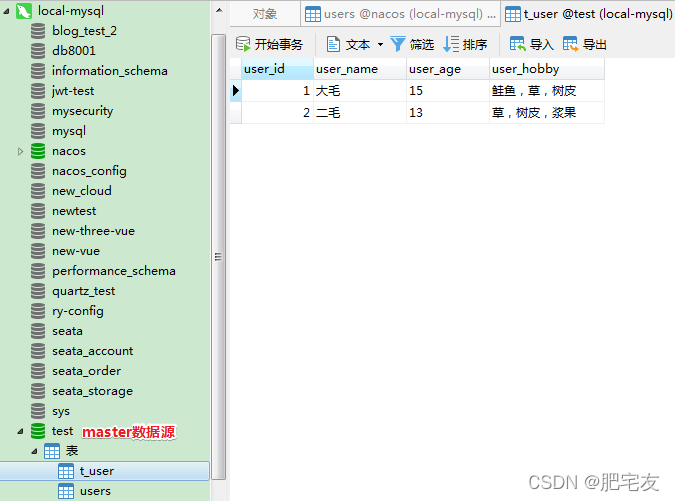Viewport: 675px width, 501px height.
Task: Select the seata_storage database label
Action: click(93, 391)
